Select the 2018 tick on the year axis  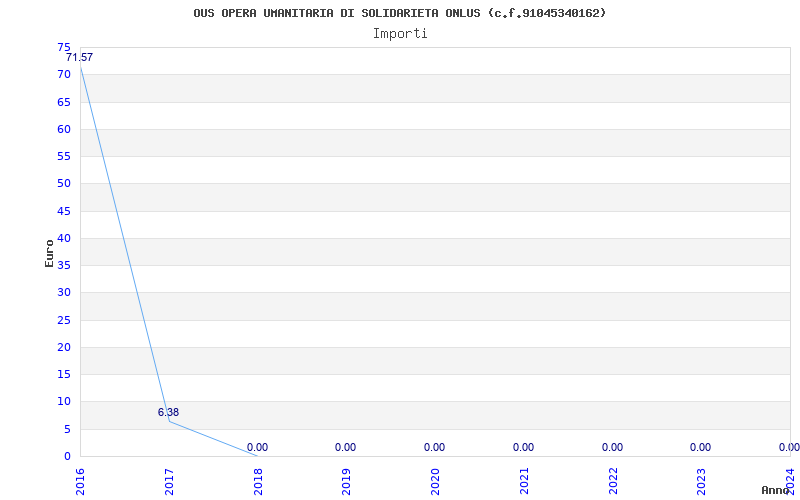(x=258, y=483)
